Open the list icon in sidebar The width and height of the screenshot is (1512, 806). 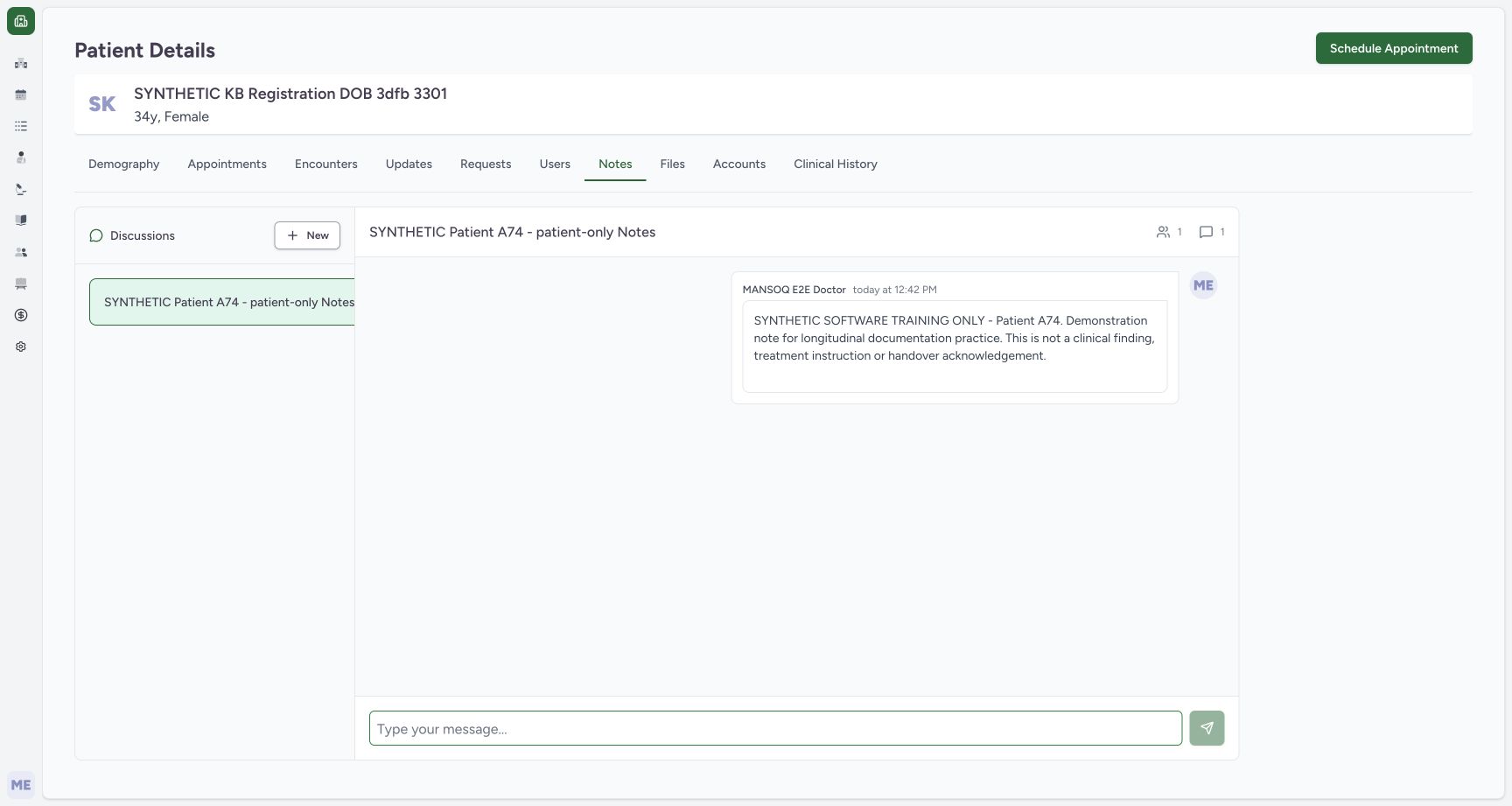pyautogui.click(x=21, y=126)
